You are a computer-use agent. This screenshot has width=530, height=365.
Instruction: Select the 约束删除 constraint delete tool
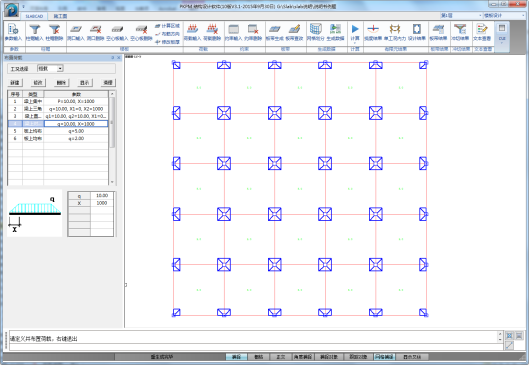(x=253, y=32)
